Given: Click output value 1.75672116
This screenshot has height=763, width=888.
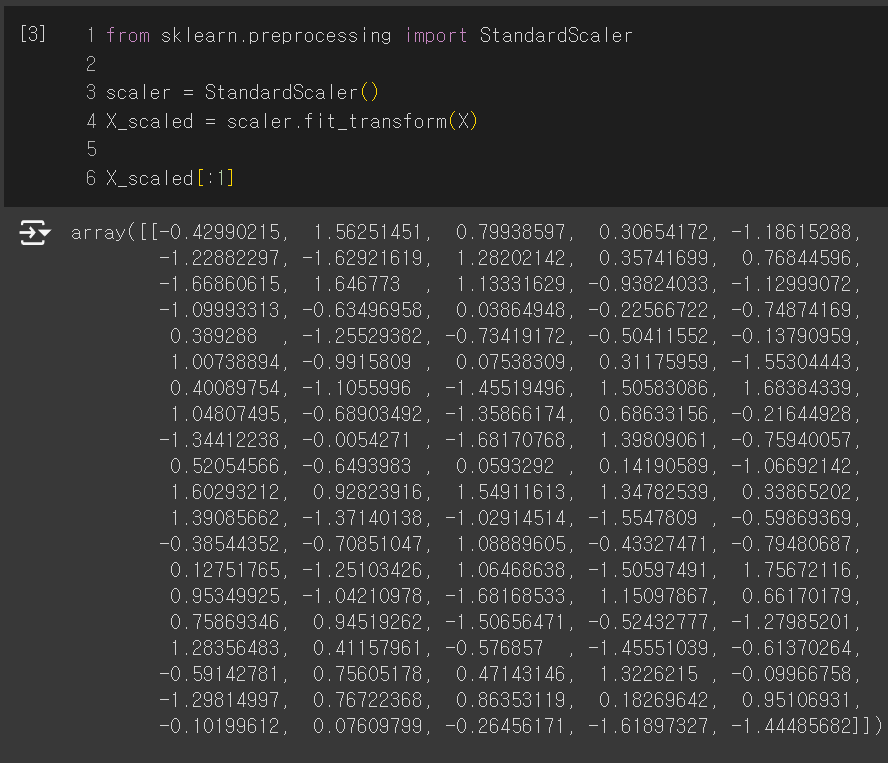Looking at the screenshot, I should pos(797,570).
